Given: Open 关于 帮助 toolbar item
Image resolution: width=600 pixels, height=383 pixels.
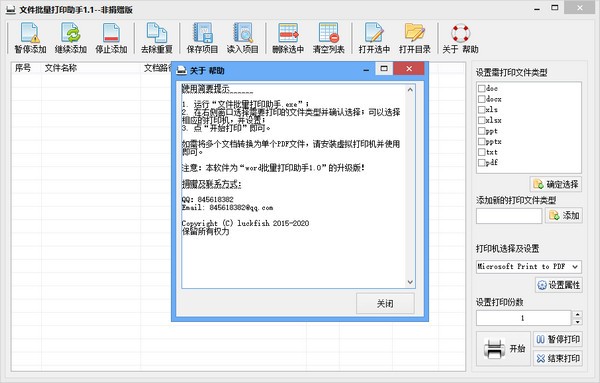Looking at the screenshot, I should pyautogui.click(x=460, y=38).
